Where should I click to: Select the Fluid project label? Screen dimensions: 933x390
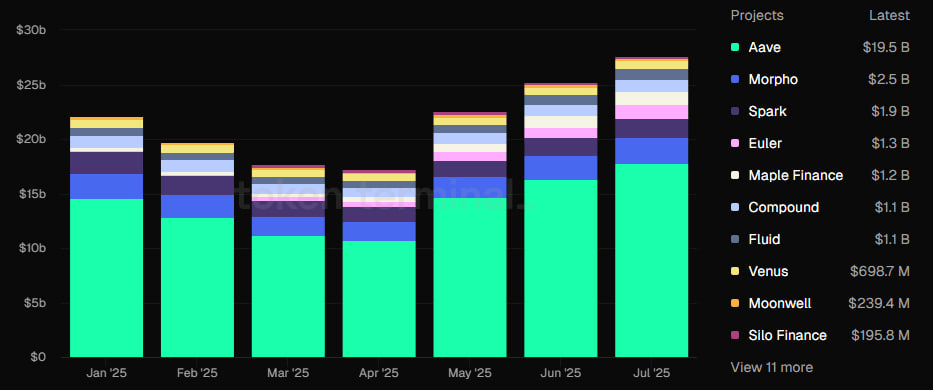click(764, 239)
